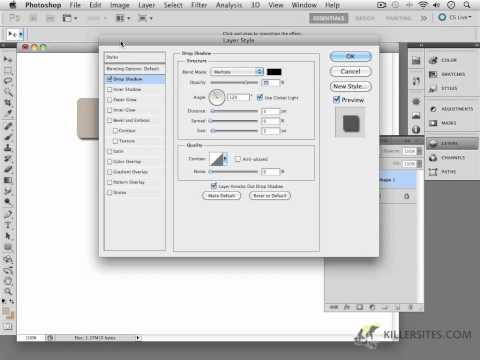The width and height of the screenshot is (480, 360).
Task: Open the Window menu
Action: click(304, 5)
